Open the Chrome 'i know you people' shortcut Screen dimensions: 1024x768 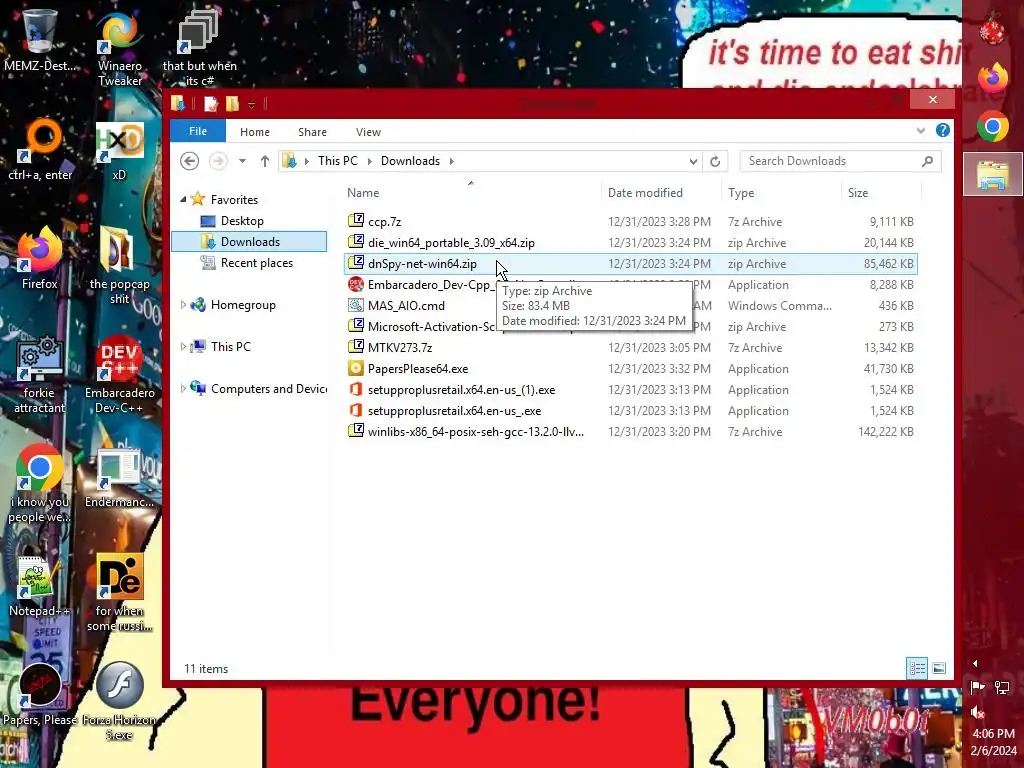(x=39, y=483)
